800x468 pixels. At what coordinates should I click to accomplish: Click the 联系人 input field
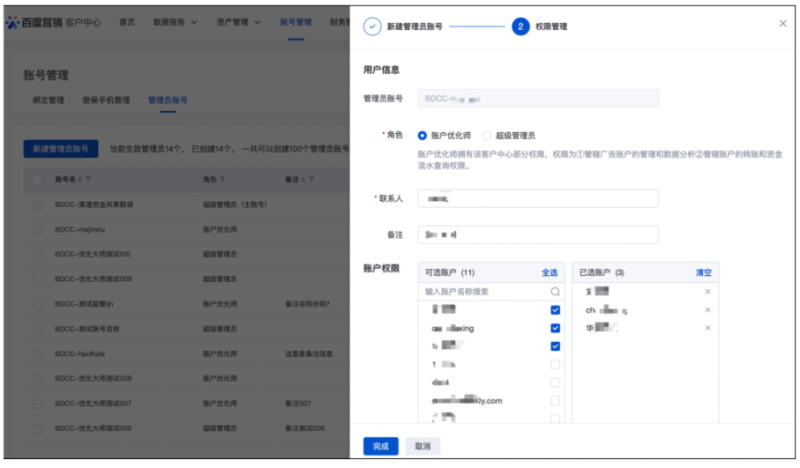point(538,199)
